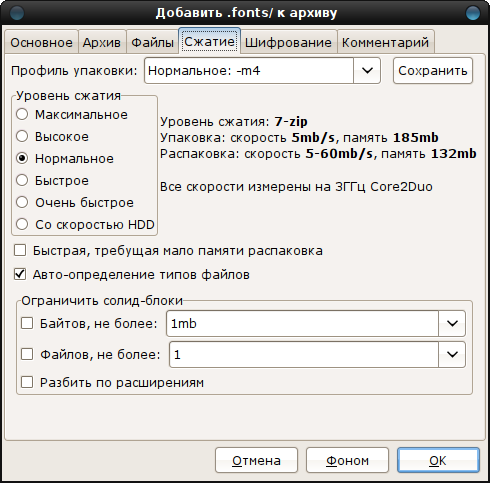Click the left round title bar button
This screenshot has height=483, width=490.
[17, 13]
